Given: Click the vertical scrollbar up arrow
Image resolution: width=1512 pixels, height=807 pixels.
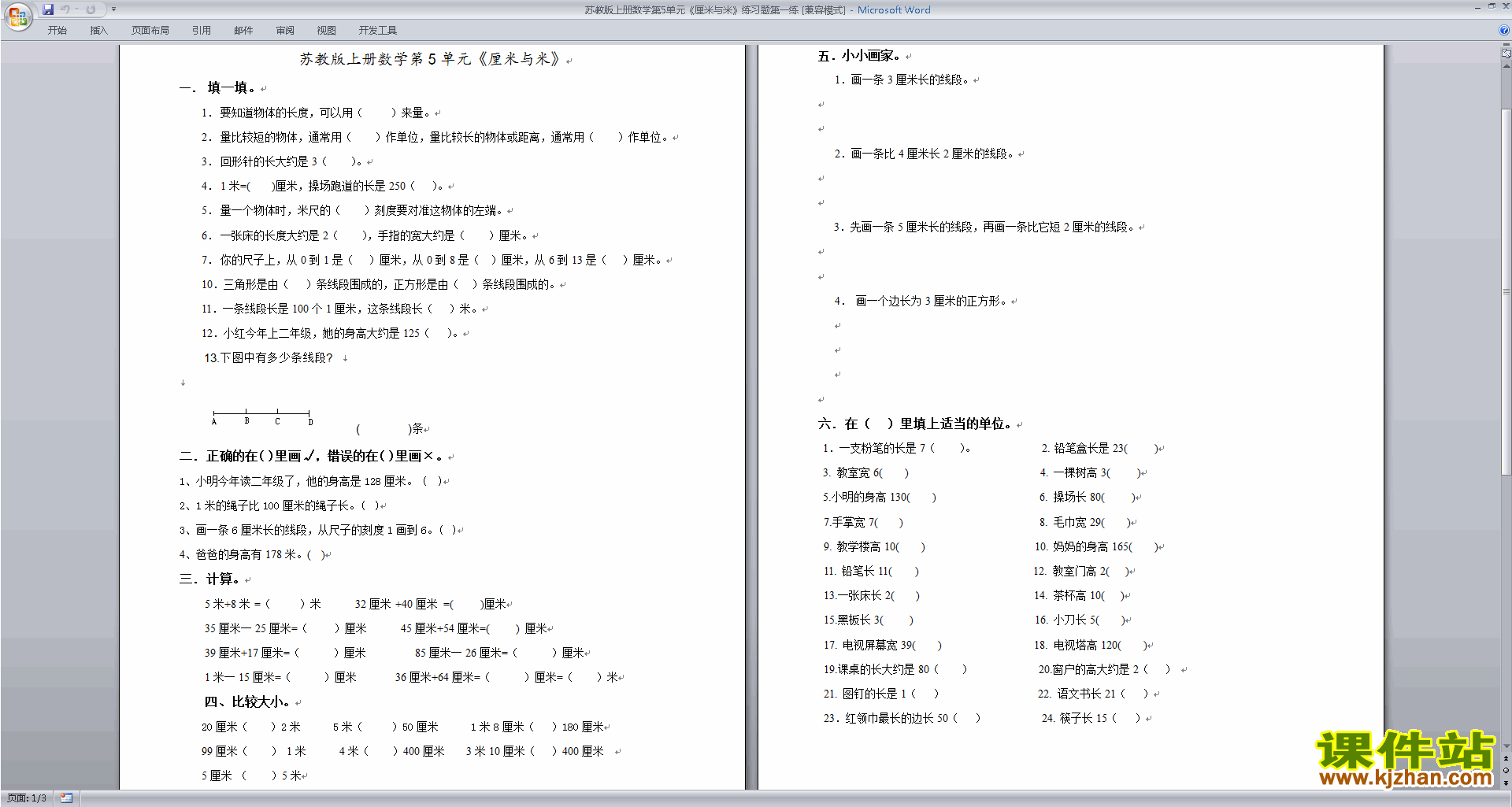Looking at the screenshot, I should click(x=1506, y=66).
